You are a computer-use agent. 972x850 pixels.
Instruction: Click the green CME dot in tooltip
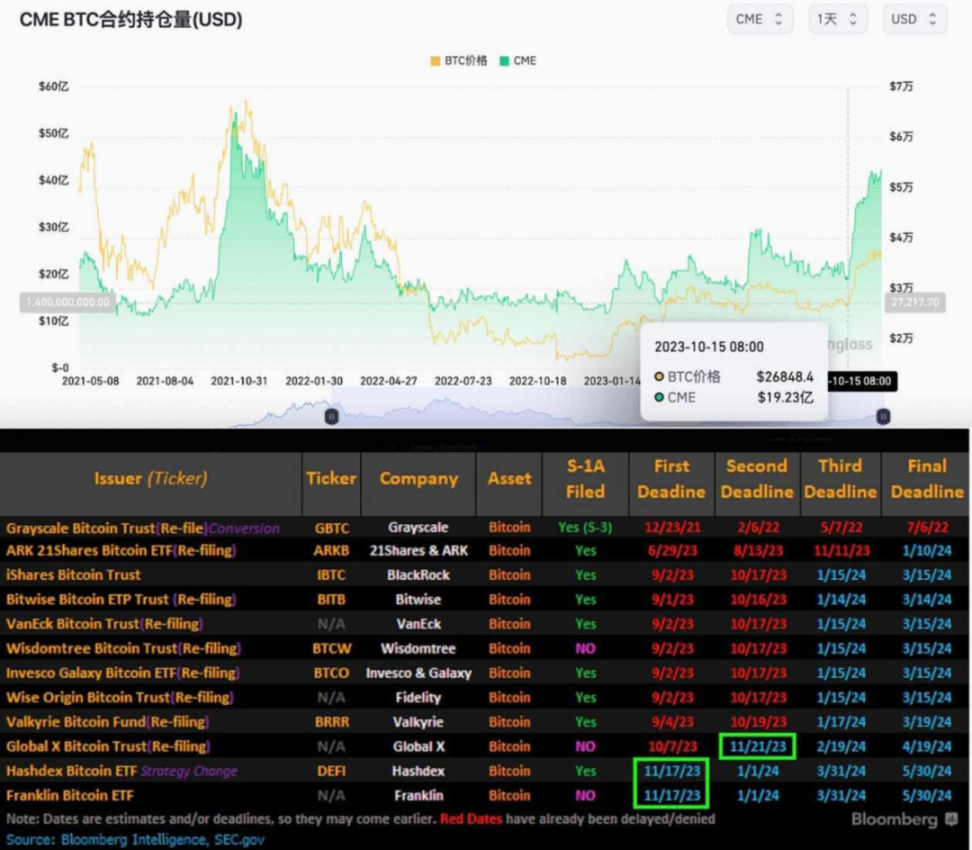658,397
